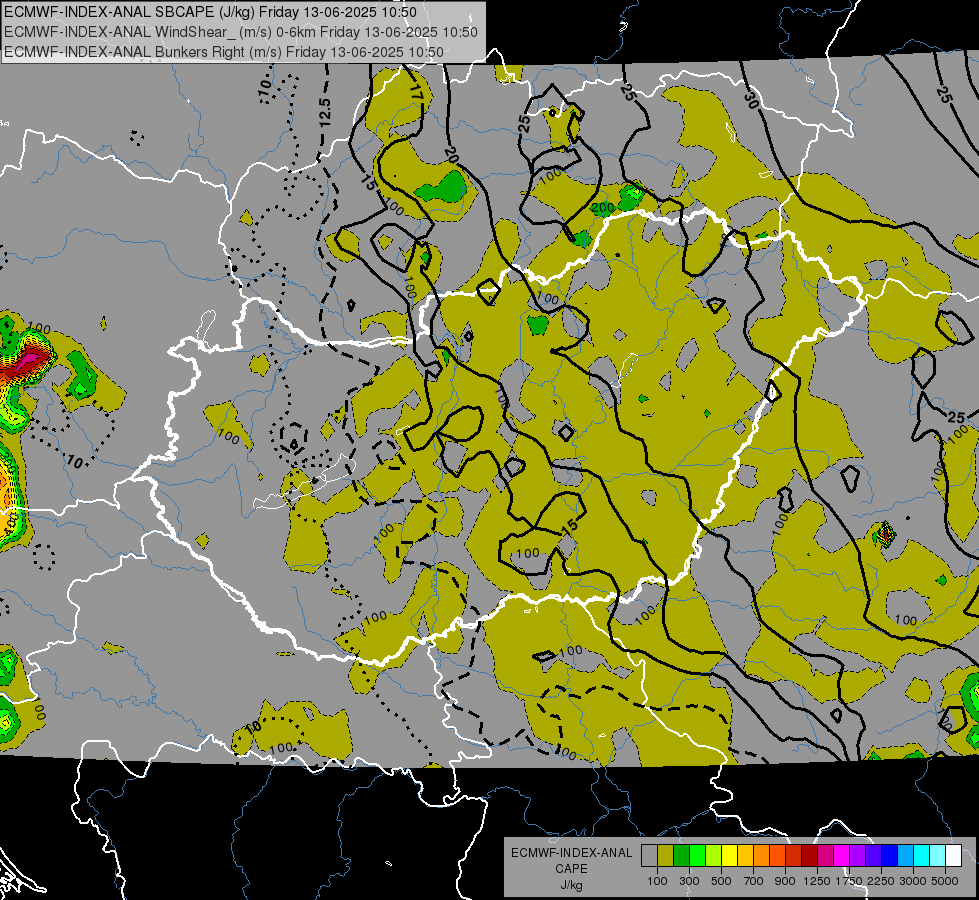Click the yellow swatch in the CAPE legend
The height and width of the screenshot is (900, 979).
[x=729, y=856]
